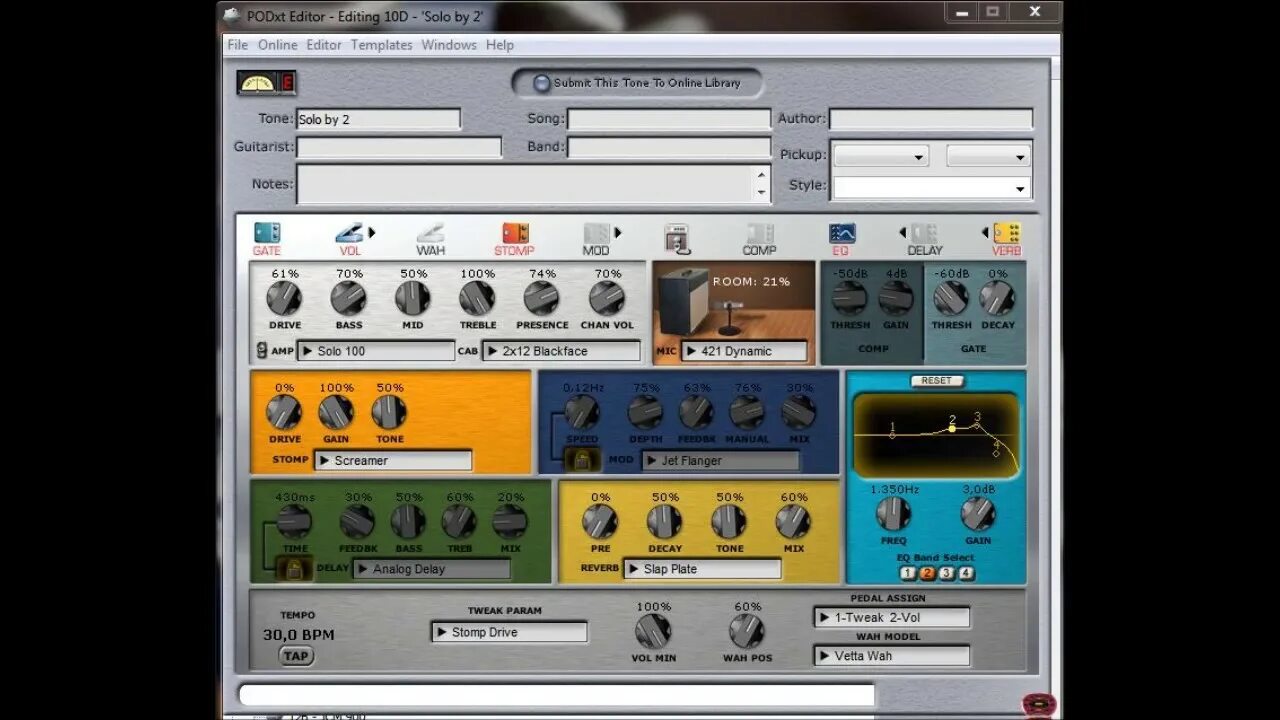Select EQ band 1
The width and height of the screenshot is (1280, 720).
pyautogui.click(x=907, y=573)
